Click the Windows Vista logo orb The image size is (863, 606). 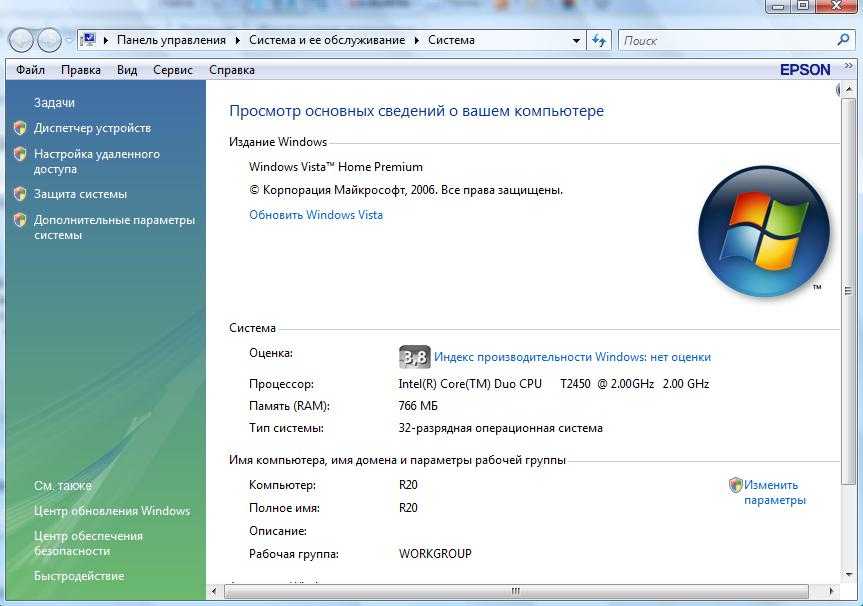point(764,232)
